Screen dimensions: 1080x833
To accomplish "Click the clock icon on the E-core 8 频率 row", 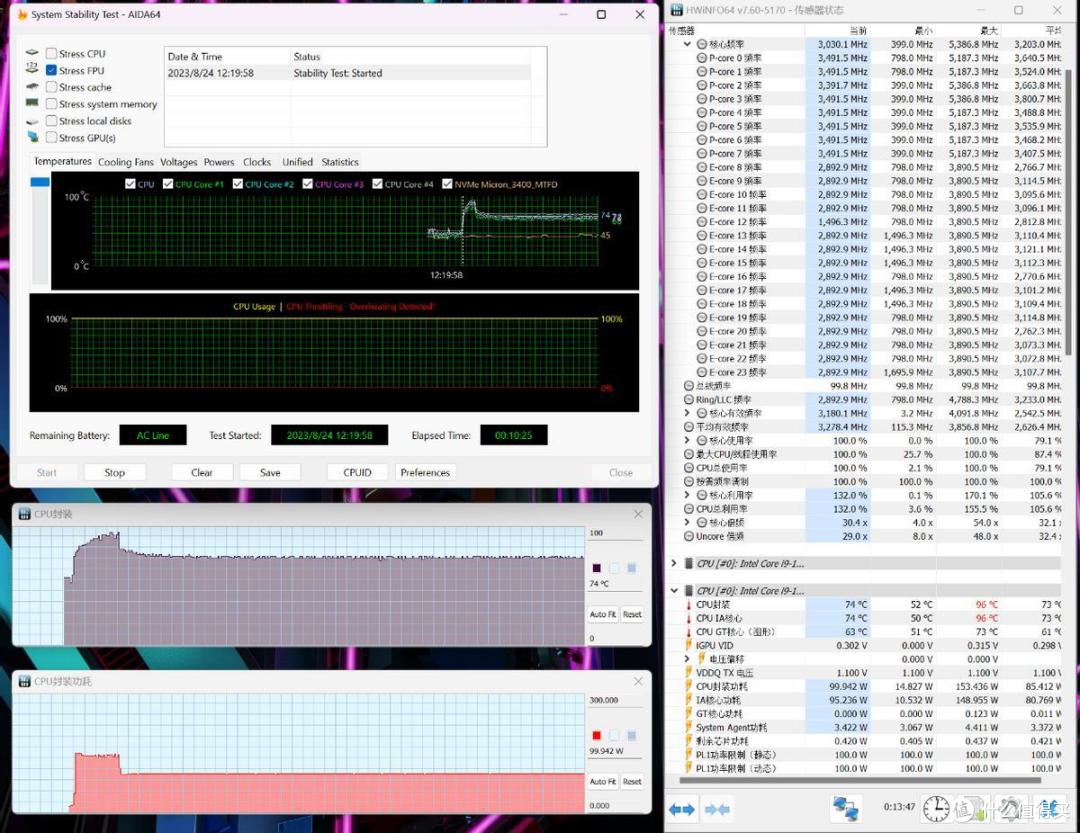I will pos(702,167).
